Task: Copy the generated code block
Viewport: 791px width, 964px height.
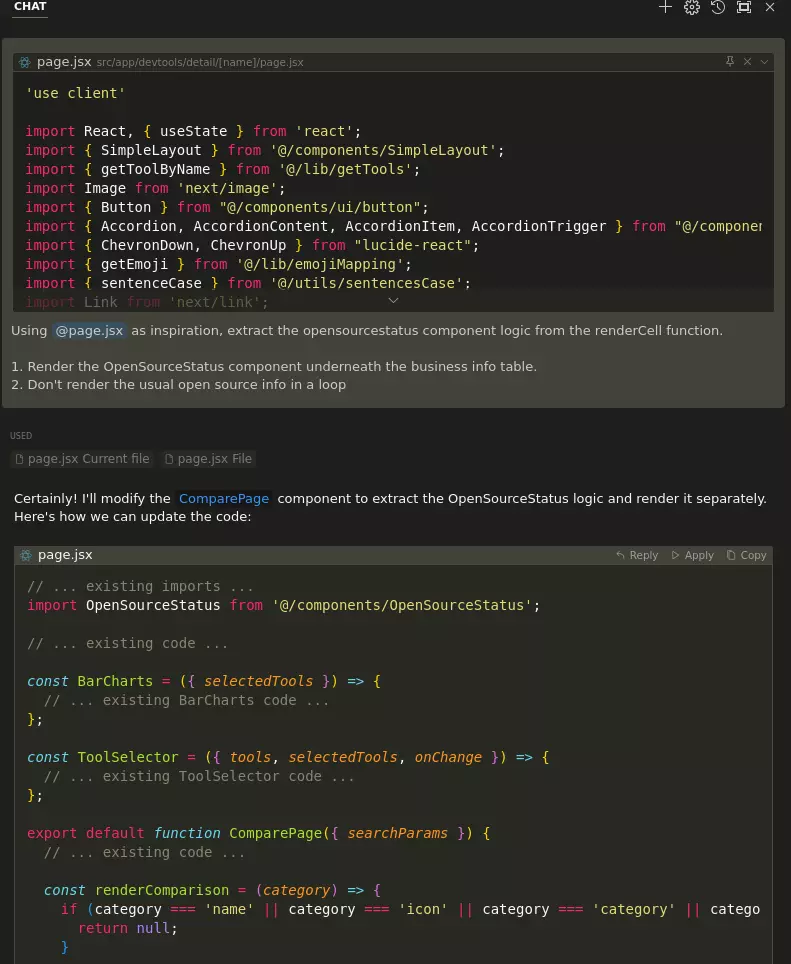Action: coord(747,555)
